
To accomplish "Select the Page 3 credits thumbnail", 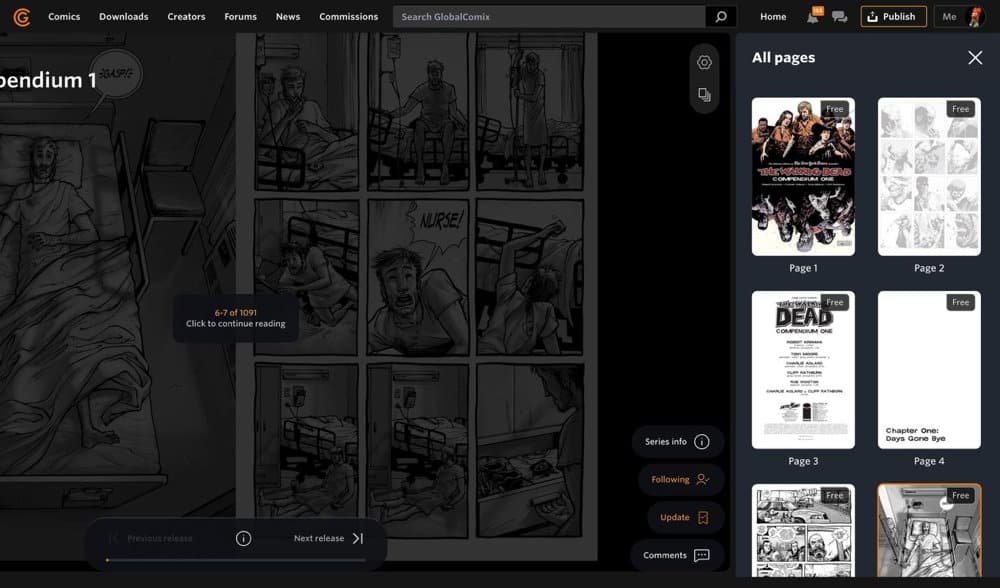I will tap(803, 370).
